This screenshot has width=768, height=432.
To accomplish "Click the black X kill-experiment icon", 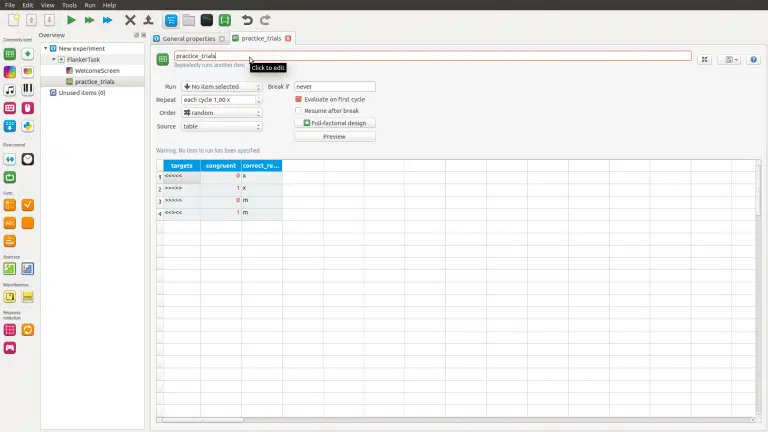I will pyautogui.click(x=130, y=20).
